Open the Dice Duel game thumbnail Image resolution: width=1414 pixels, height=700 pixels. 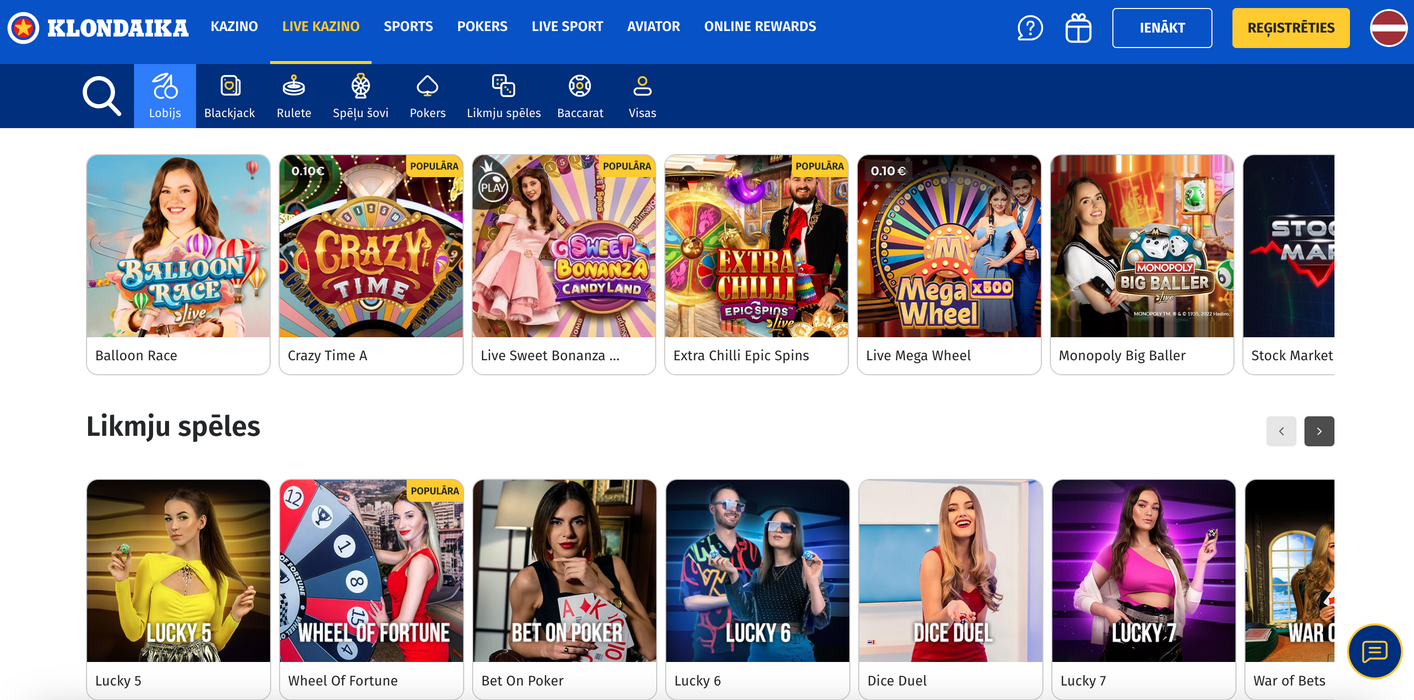[950, 571]
